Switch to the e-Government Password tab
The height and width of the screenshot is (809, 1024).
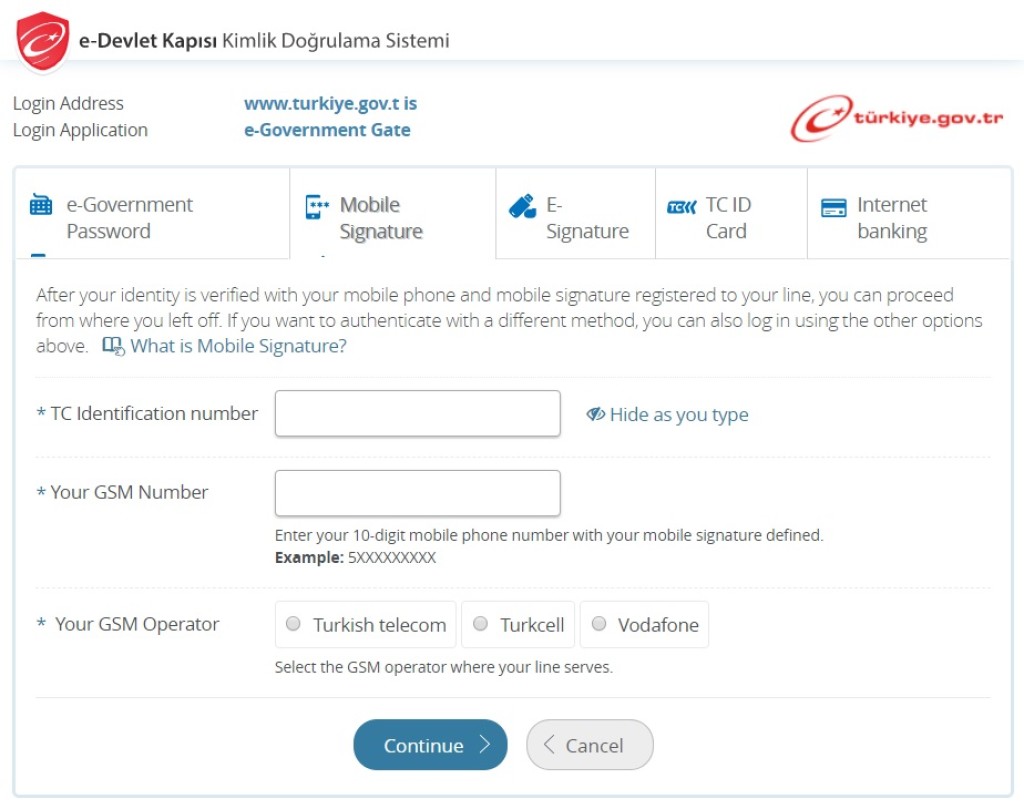click(129, 218)
